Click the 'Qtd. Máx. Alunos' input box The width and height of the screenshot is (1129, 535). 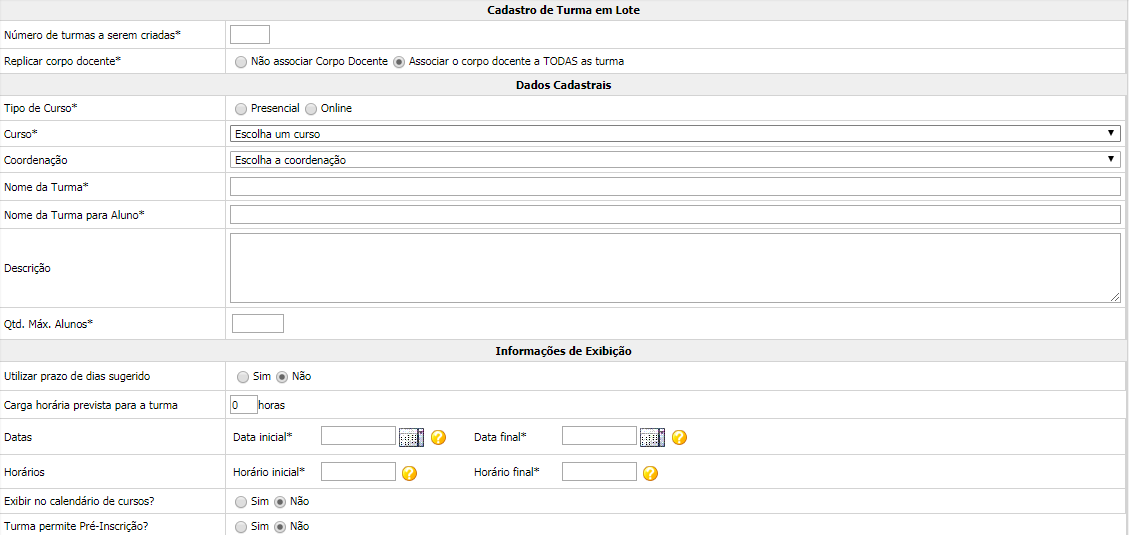tap(258, 323)
